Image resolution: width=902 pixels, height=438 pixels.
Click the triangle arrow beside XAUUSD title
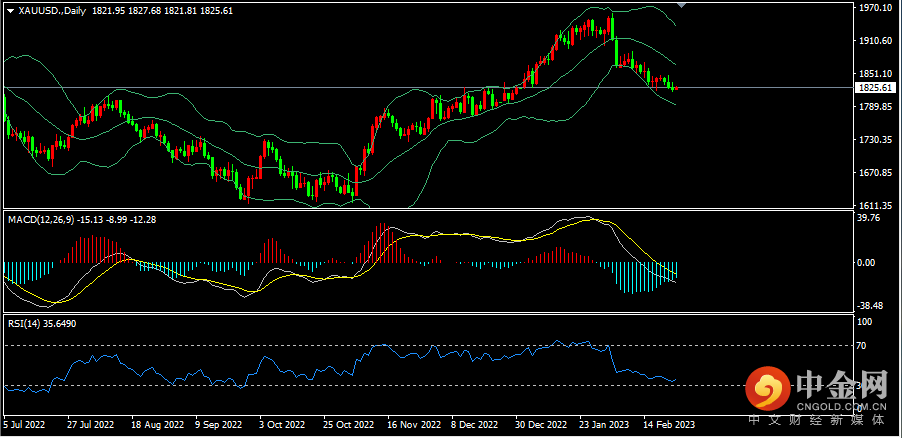point(10,10)
